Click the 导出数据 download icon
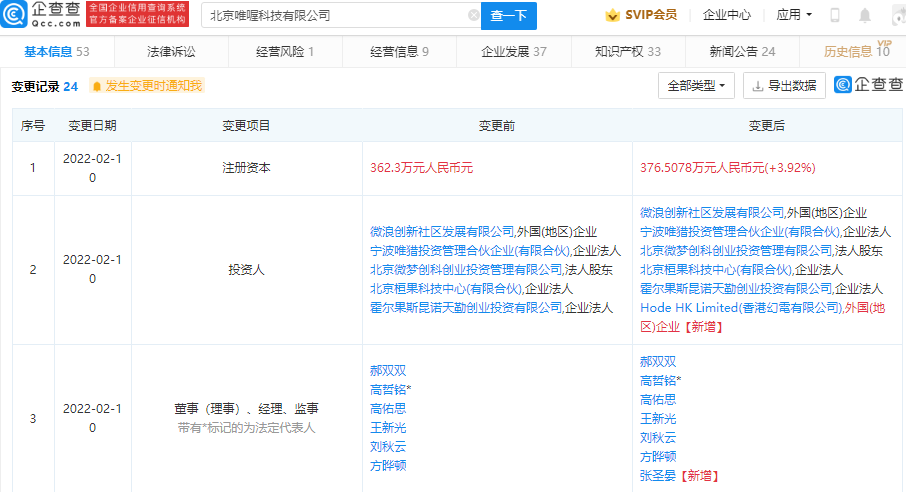Image resolution: width=906 pixels, height=492 pixels. [758, 86]
